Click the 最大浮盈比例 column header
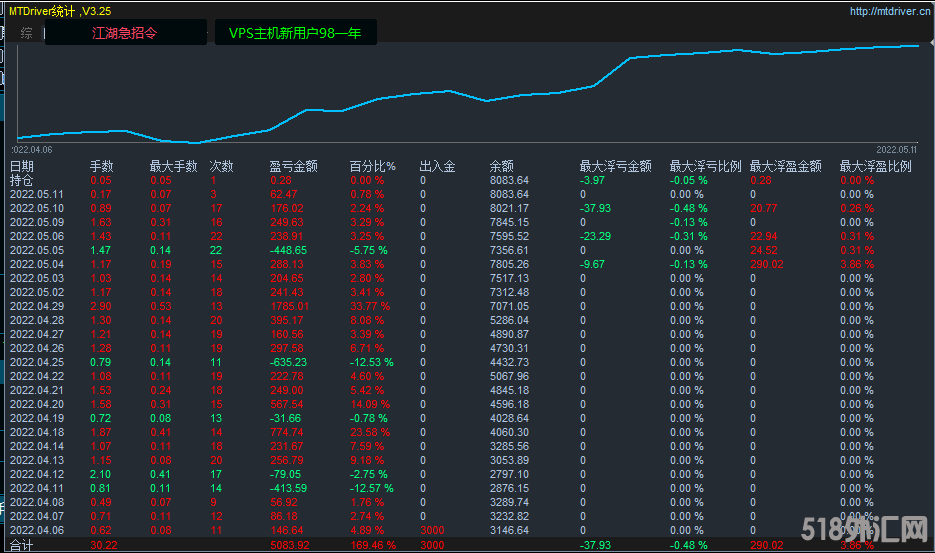The image size is (935, 553). coord(876,167)
